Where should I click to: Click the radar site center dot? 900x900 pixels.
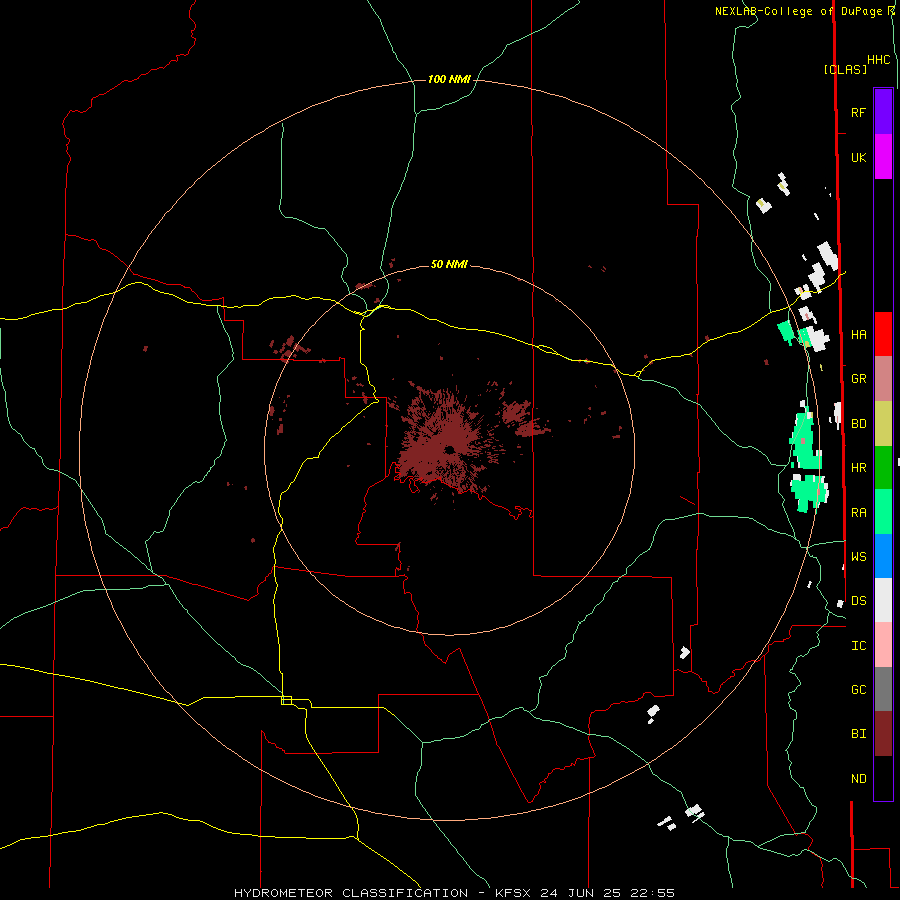pyautogui.click(x=449, y=449)
